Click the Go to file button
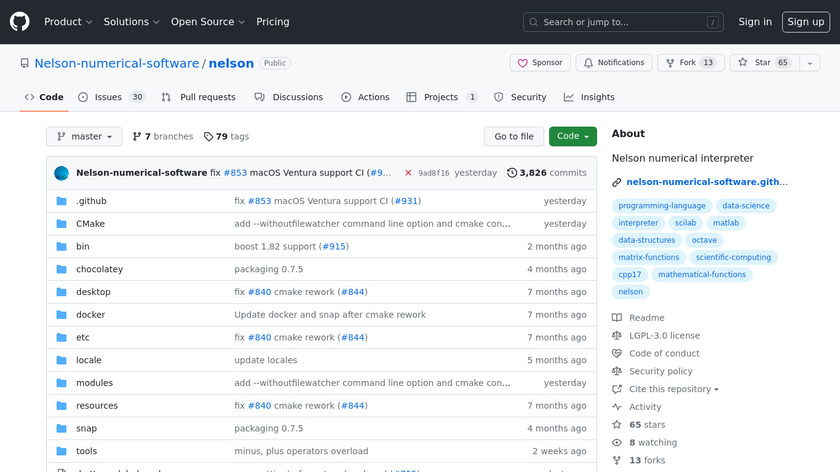 click(514, 137)
